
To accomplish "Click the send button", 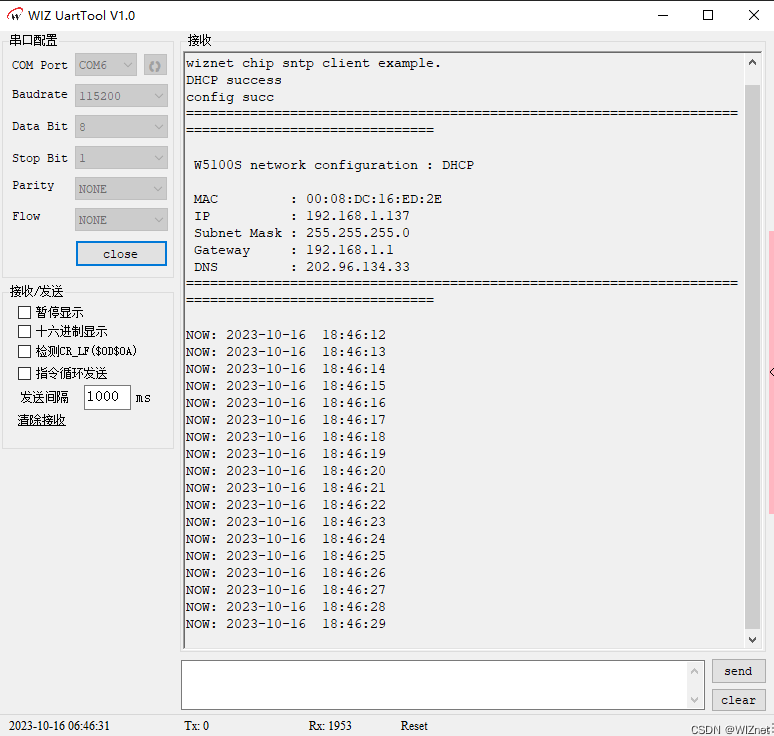I will point(738,671).
